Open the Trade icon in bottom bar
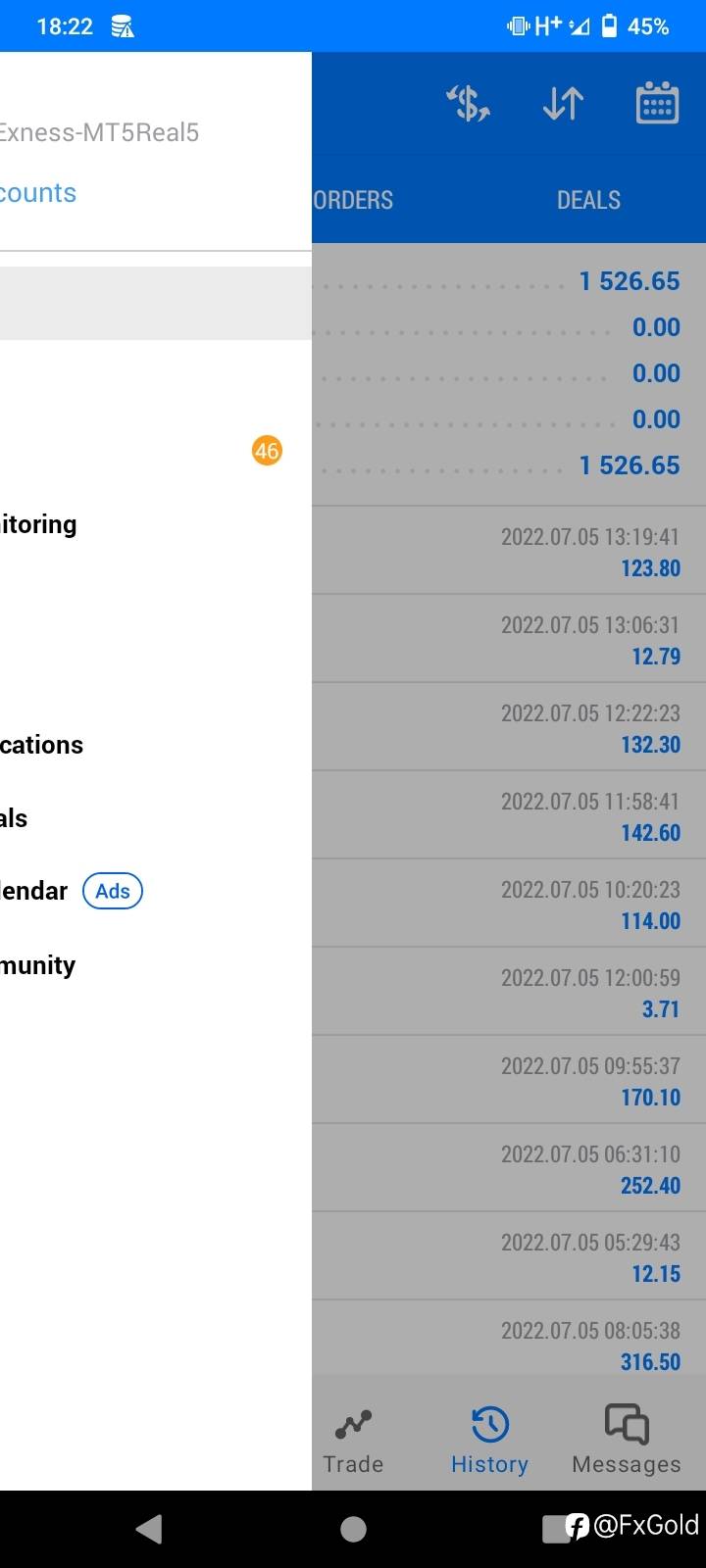The image size is (706, 1568). pos(353,1425)
